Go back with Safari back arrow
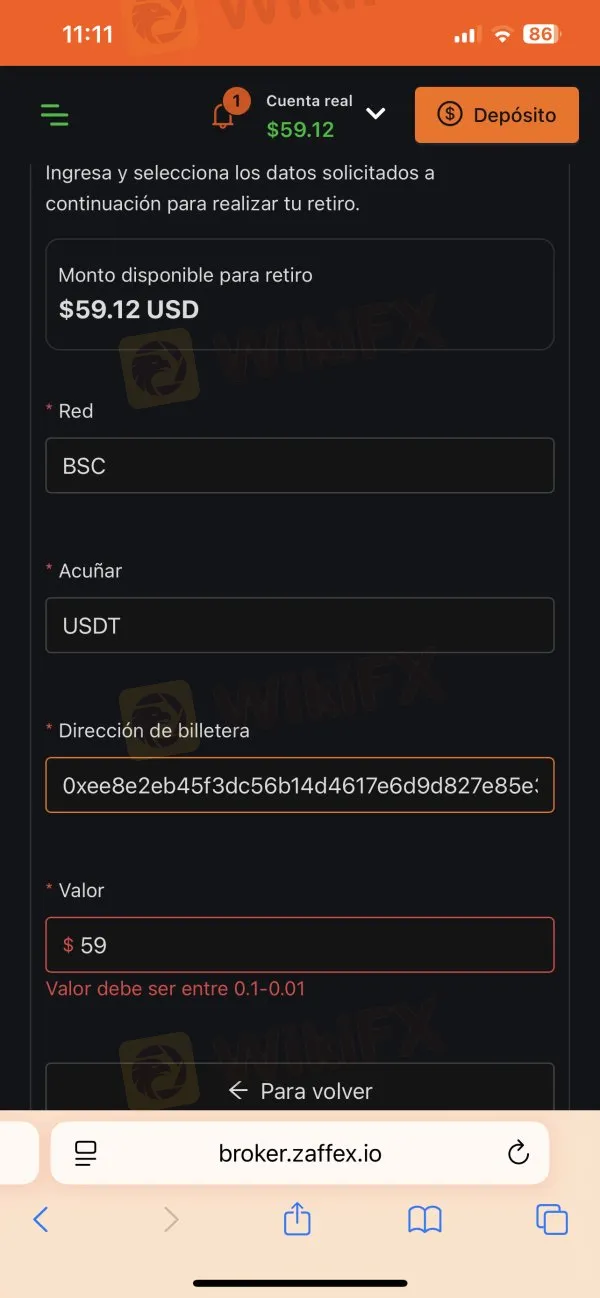The height and width of the screenshot is (1298, 600). click(x=41, y=1219)
